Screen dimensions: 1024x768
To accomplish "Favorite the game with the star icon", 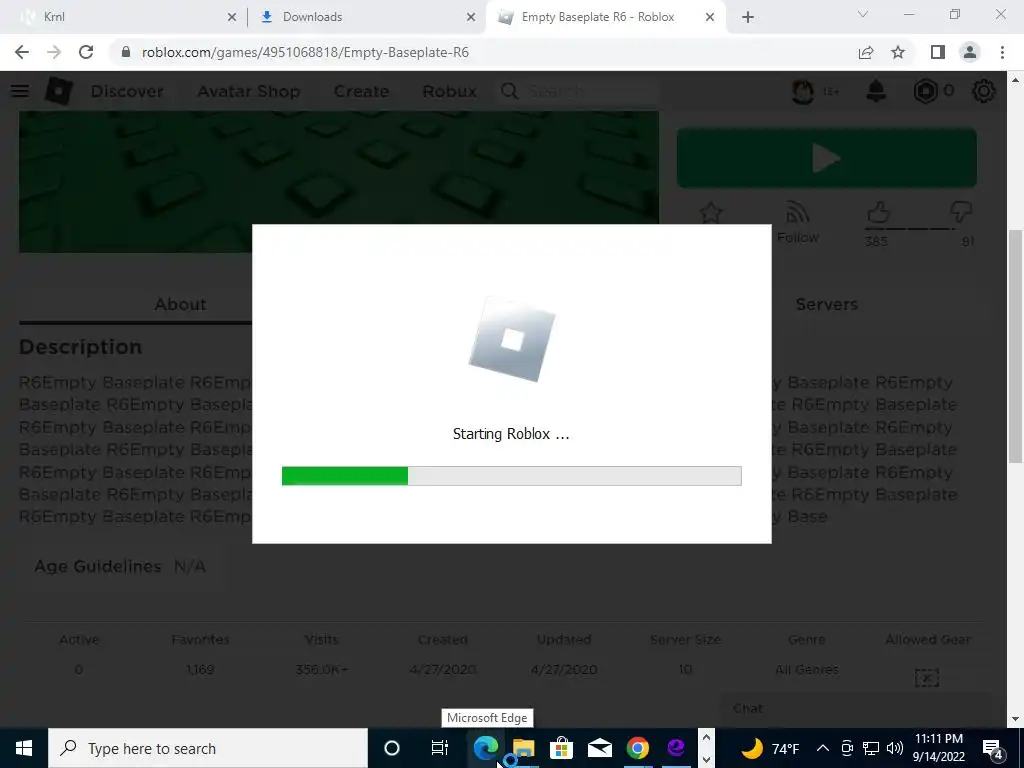I will pos(711,212).
